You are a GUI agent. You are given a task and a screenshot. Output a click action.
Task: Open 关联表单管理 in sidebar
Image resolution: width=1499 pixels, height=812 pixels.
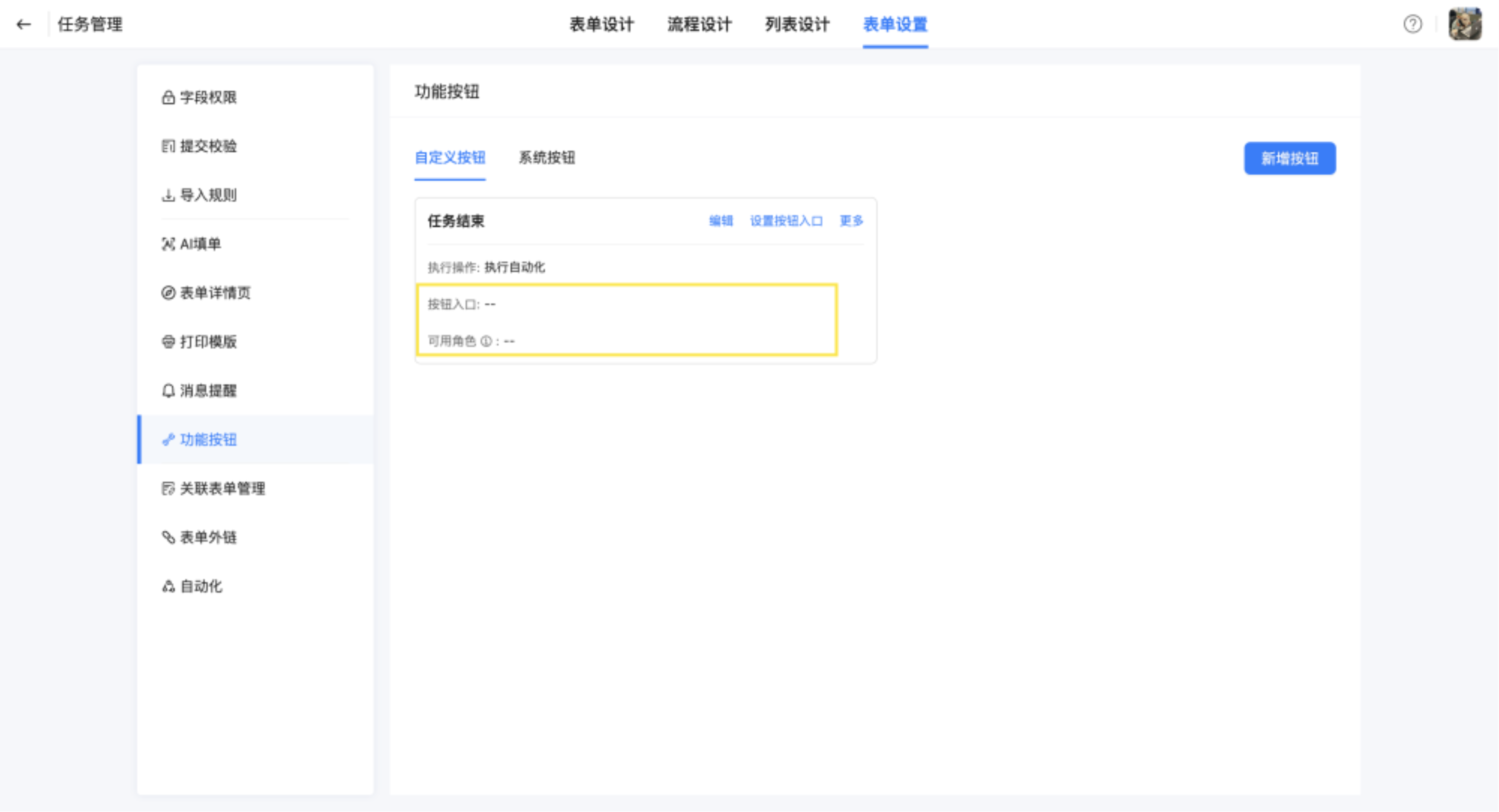tap(222, 488)
